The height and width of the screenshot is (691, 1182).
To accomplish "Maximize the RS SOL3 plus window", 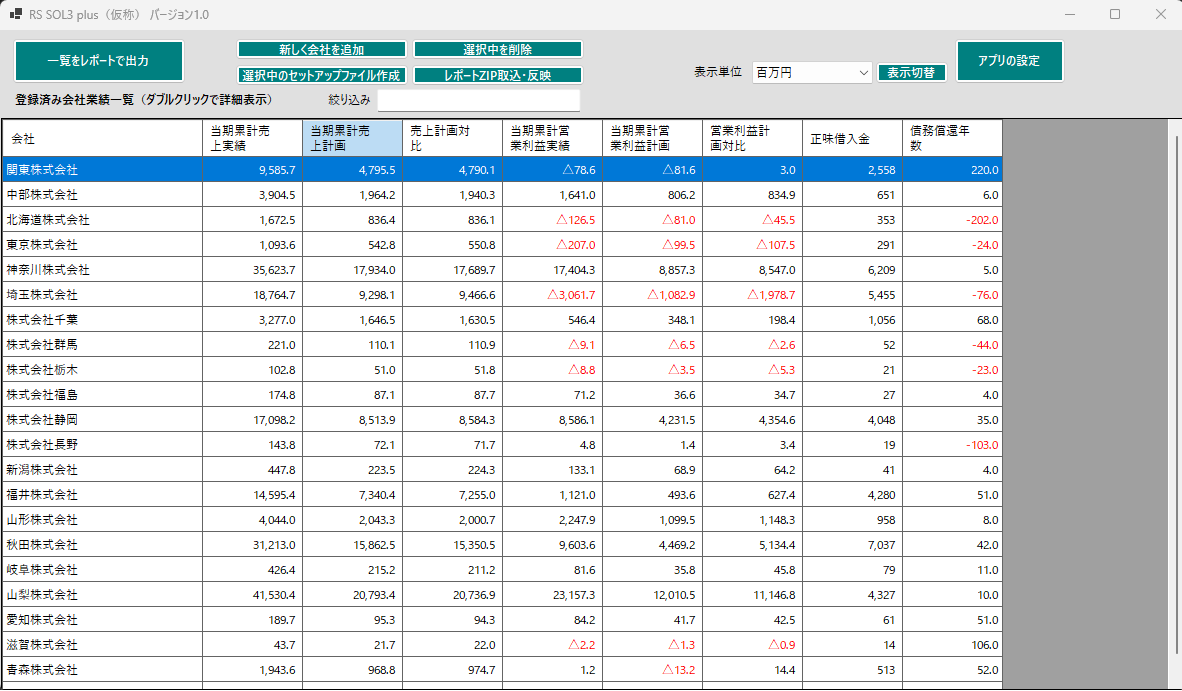I will tap(1115, 15).
